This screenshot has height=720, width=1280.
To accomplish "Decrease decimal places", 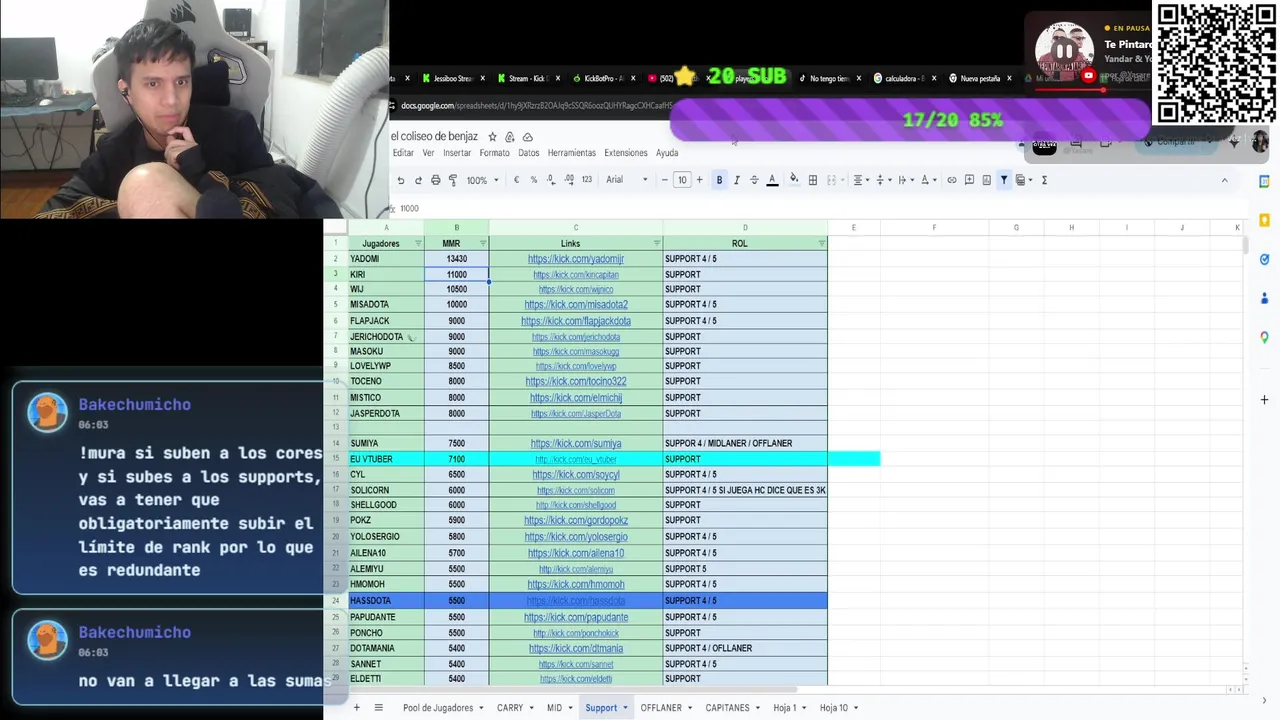I will 551,180.
